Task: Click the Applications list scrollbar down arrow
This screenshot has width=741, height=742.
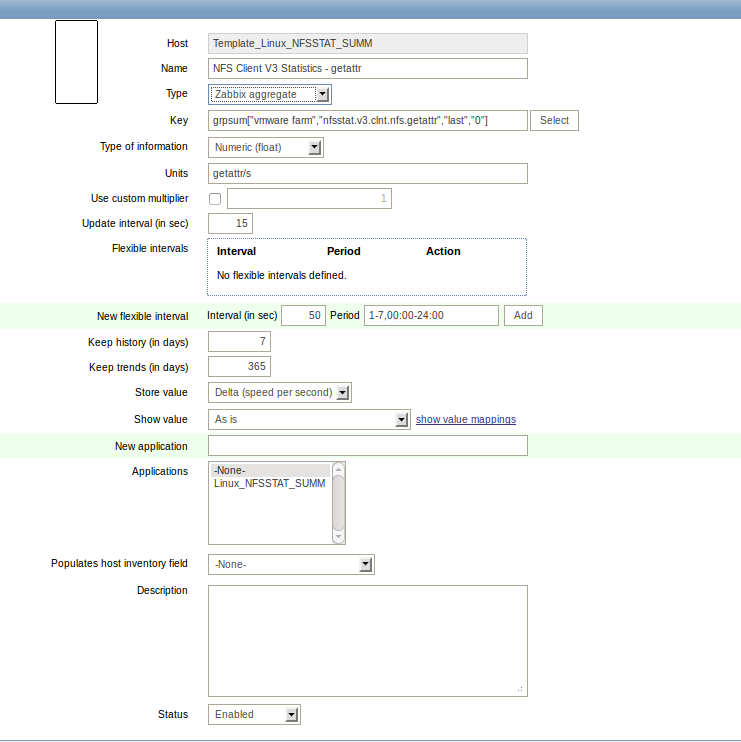Action: (x=338, y=537)
